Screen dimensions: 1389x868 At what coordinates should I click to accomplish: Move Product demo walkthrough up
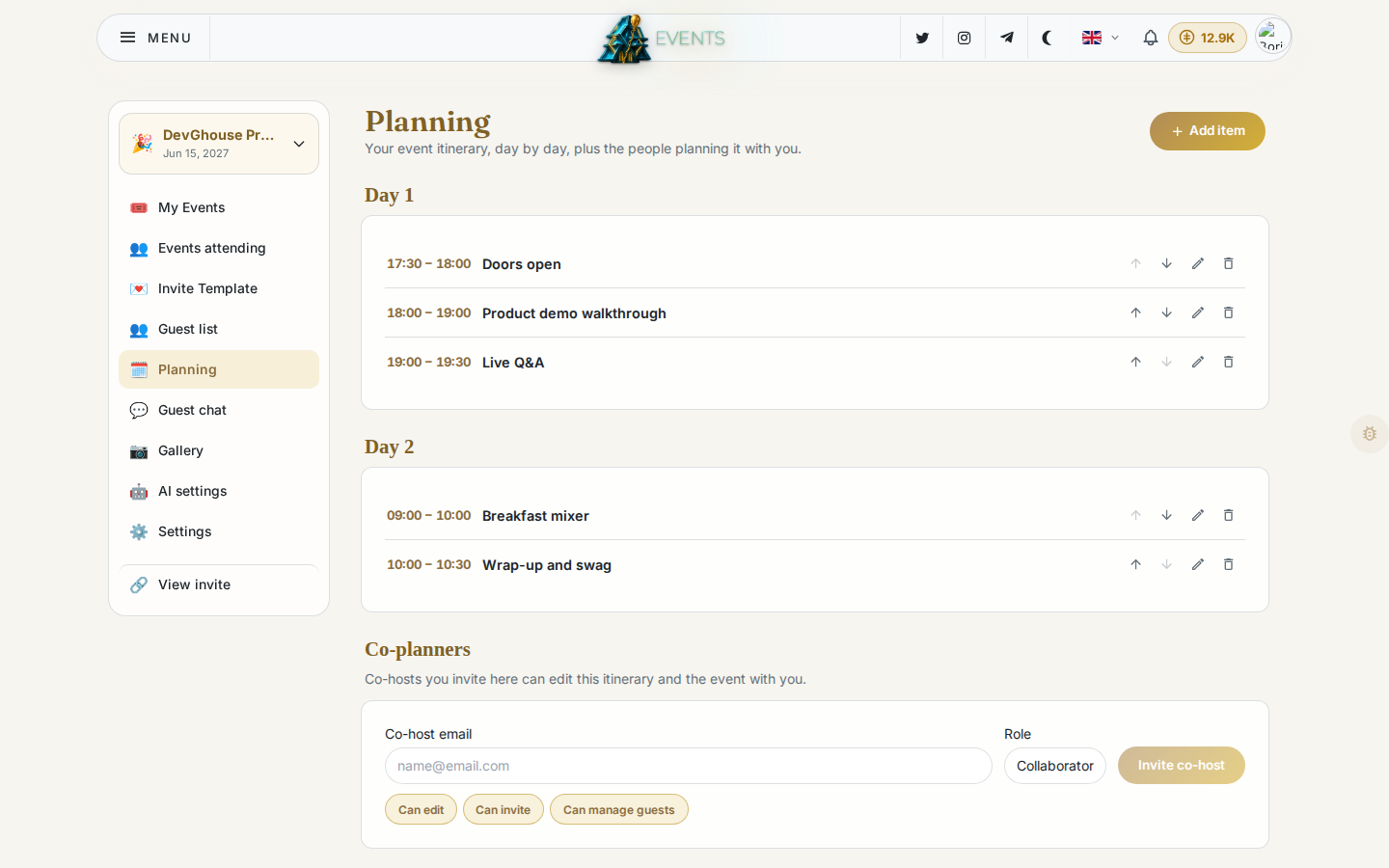tap(1135, 312)
